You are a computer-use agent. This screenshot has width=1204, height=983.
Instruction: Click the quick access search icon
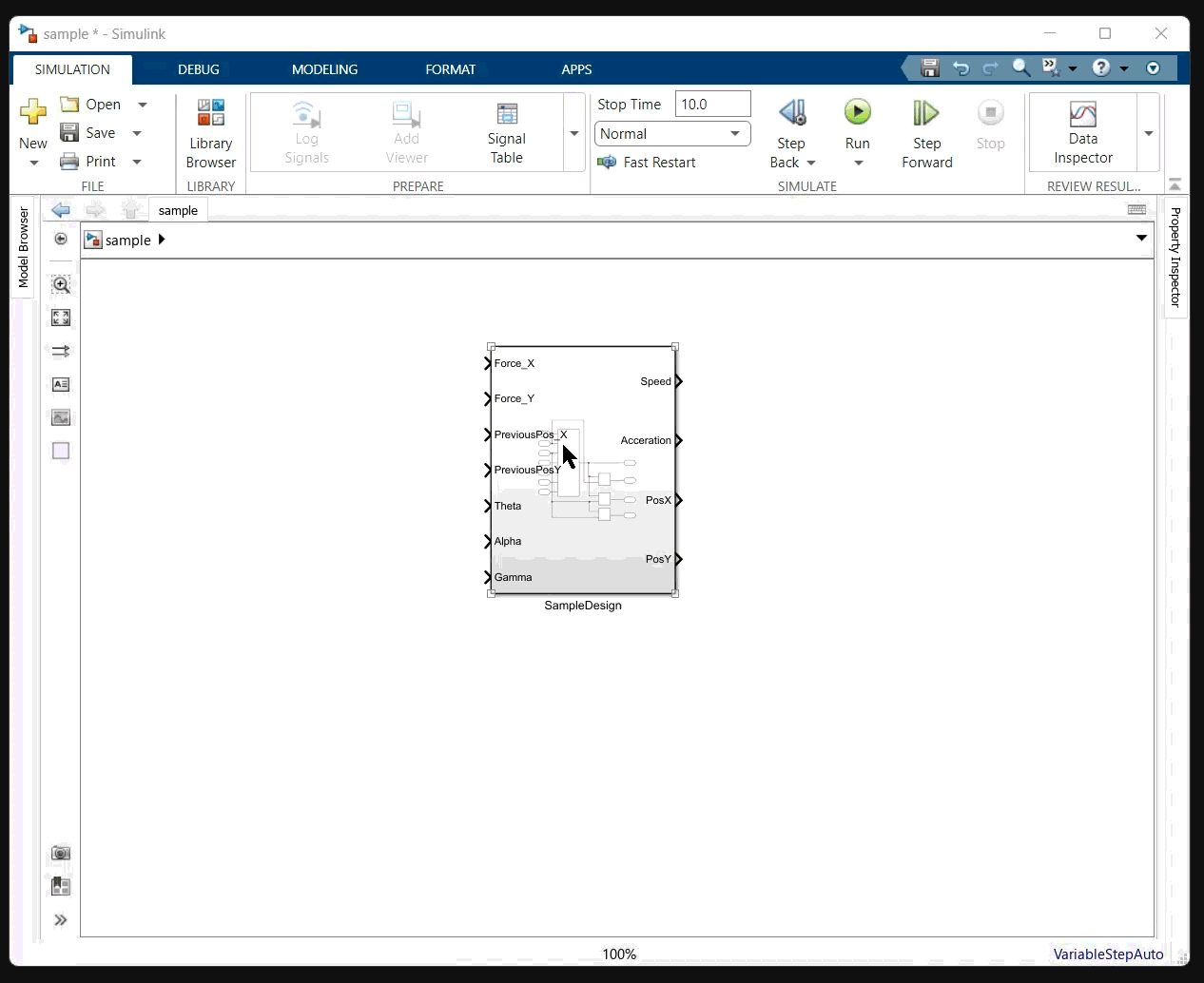(x=1020, y=67)
